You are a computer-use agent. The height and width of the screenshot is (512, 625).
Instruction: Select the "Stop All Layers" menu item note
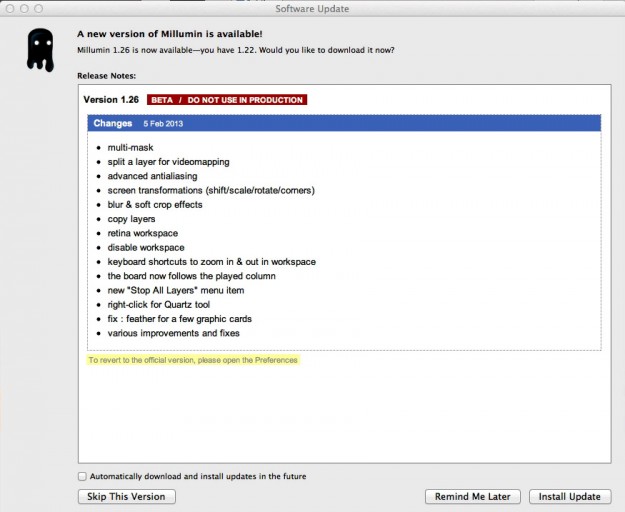[x=176, y=291]
